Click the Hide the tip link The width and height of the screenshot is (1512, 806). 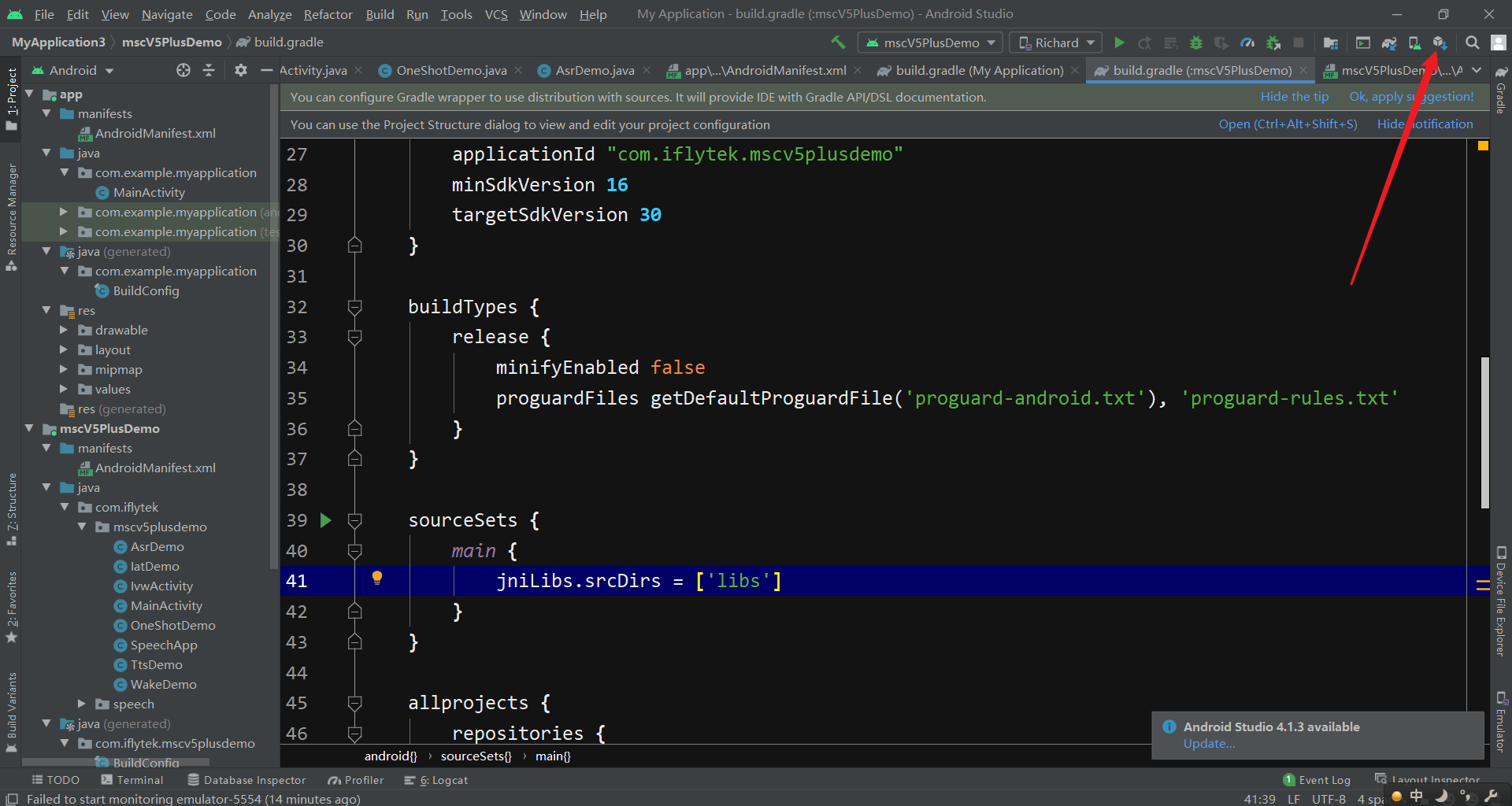(1294, 97)
